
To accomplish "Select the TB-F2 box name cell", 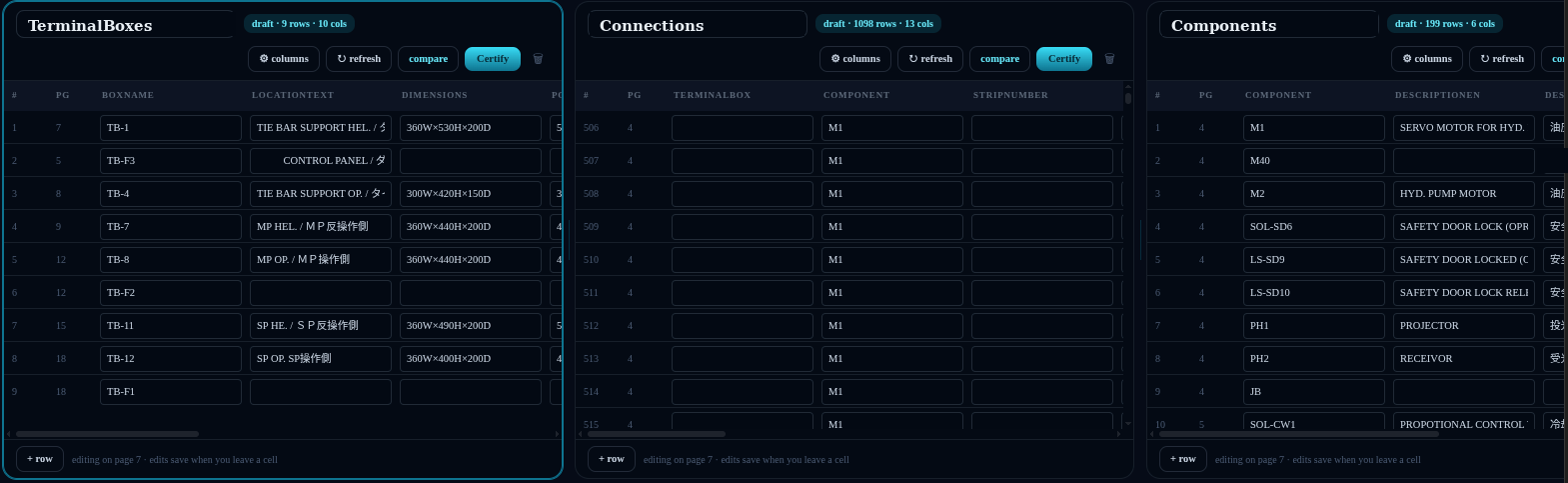I will click(x=171, y=293).
